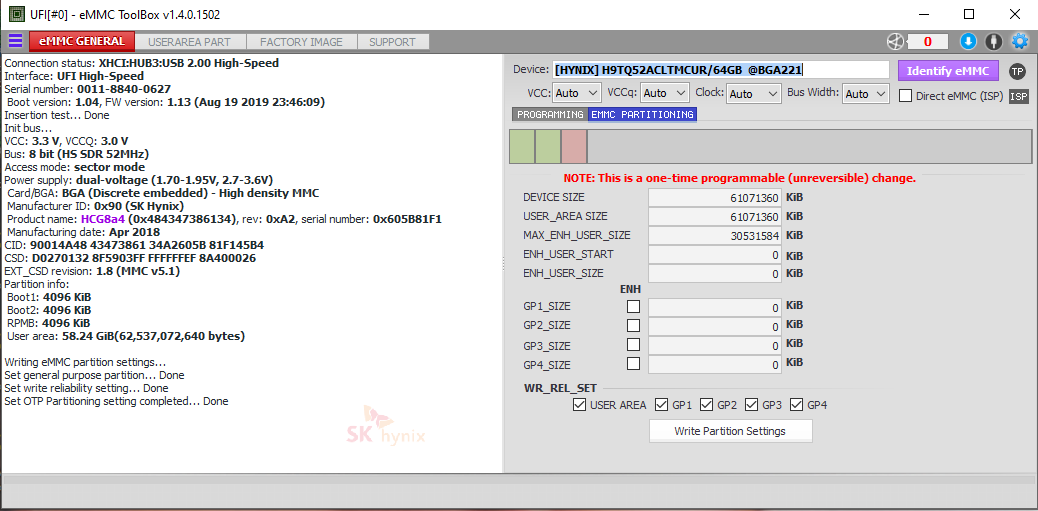The width and height of the screenshot is (1038, 511).
Task: Click Set OTP Partitioning setting completed line
Action: point(117,401)
